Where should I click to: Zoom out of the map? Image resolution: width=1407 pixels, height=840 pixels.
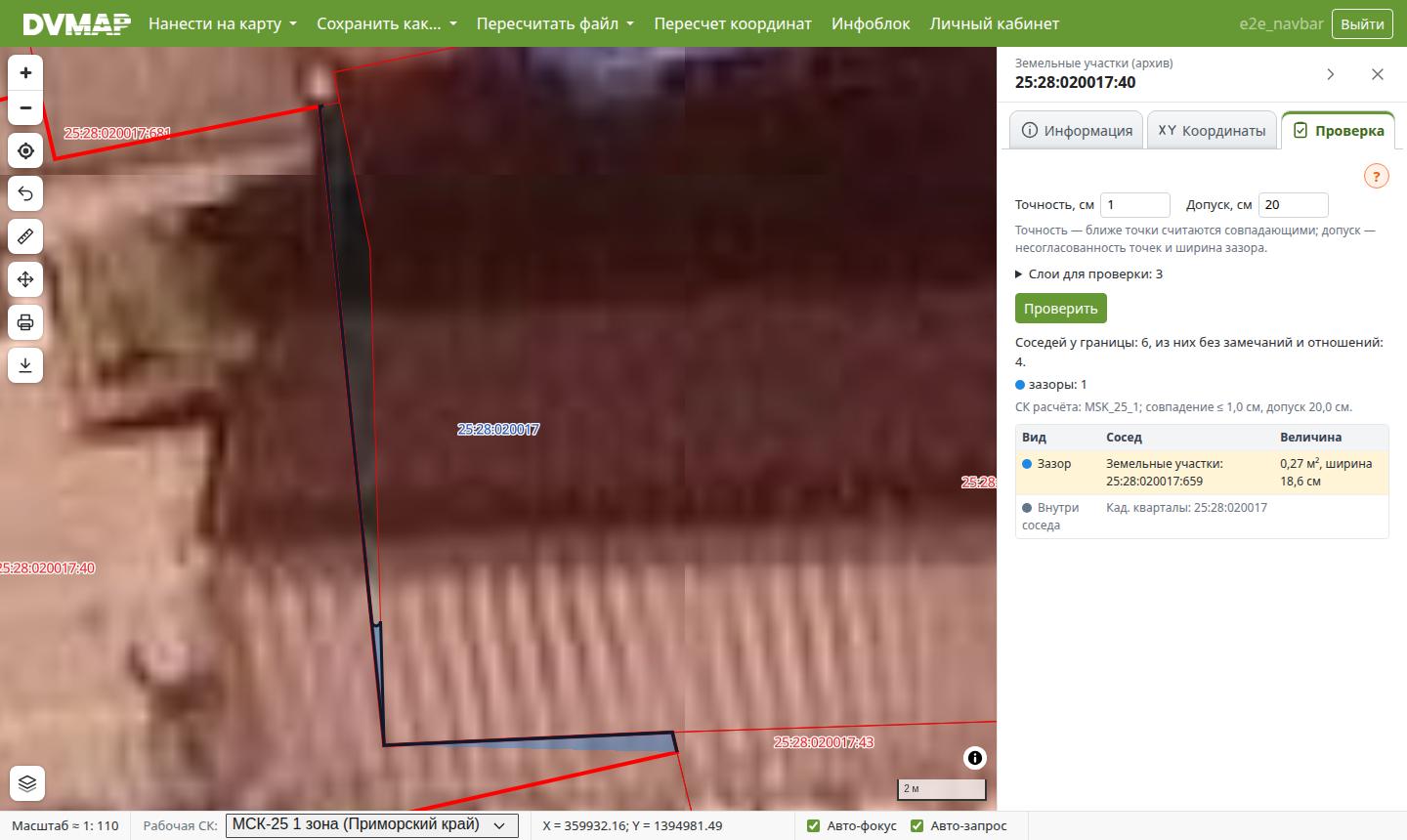point(25,107)
